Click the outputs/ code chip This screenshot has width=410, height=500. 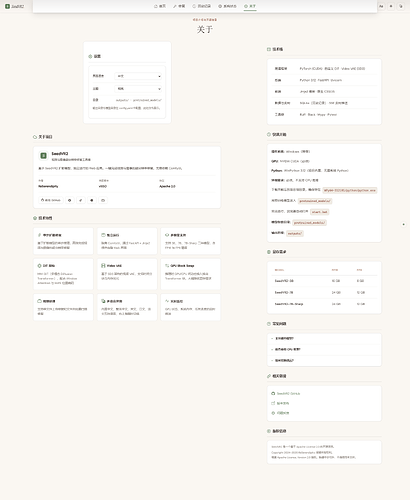(x=295, y=233)
